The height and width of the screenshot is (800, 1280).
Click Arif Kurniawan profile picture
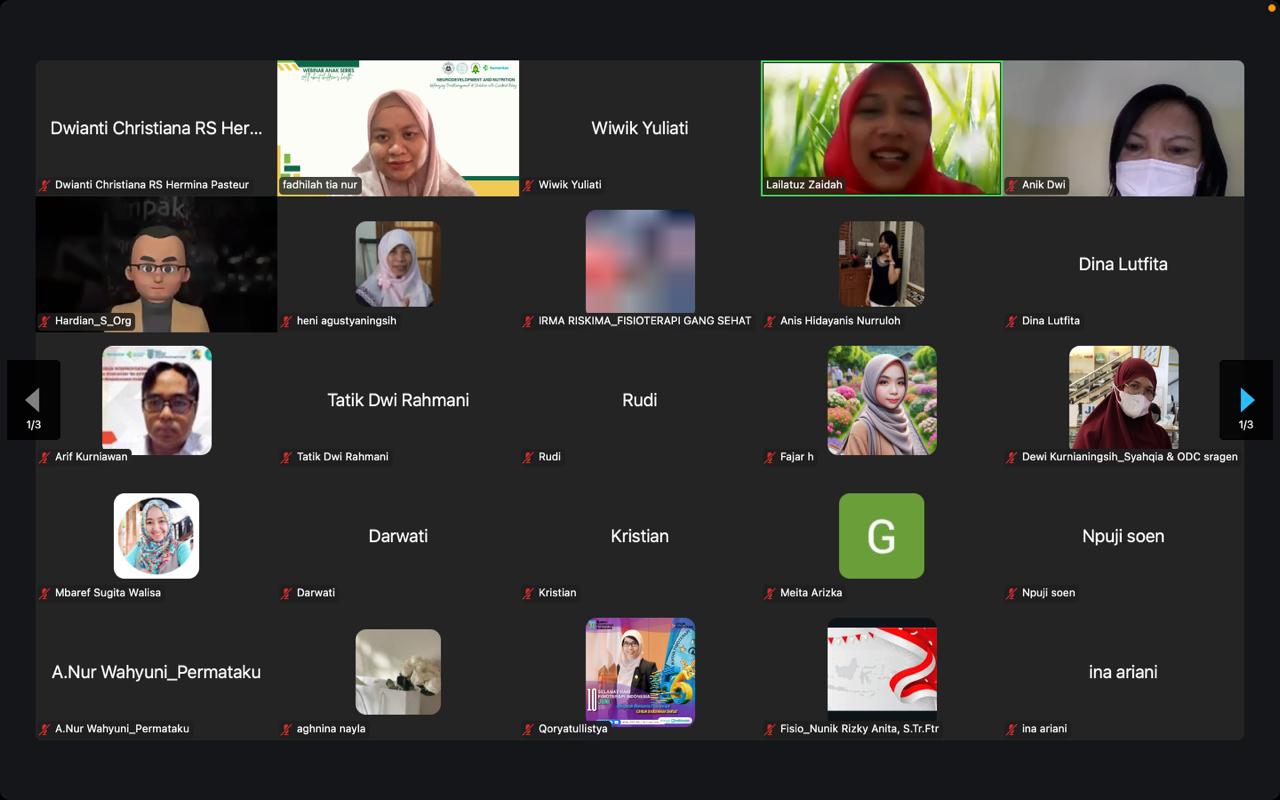[x=157, y=400]
